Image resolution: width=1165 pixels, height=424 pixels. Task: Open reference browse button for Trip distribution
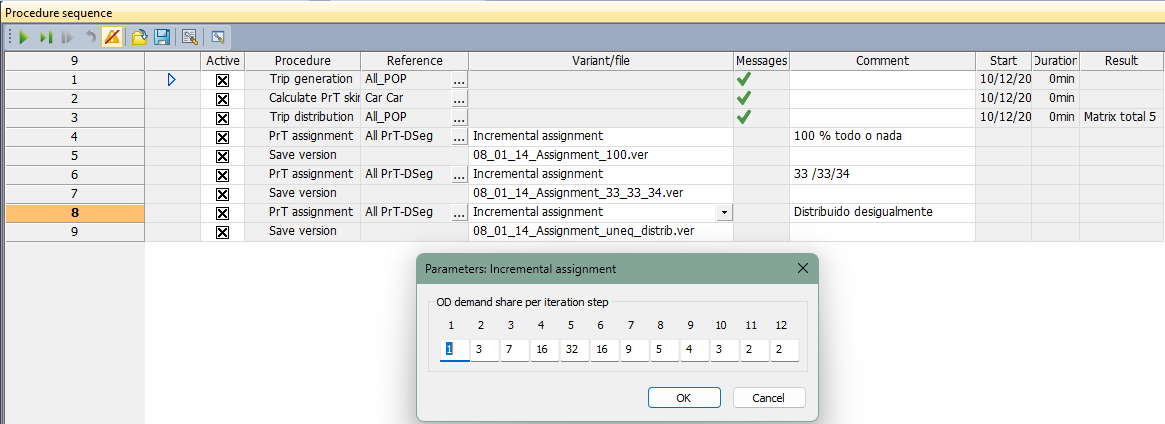click(459, 117)
